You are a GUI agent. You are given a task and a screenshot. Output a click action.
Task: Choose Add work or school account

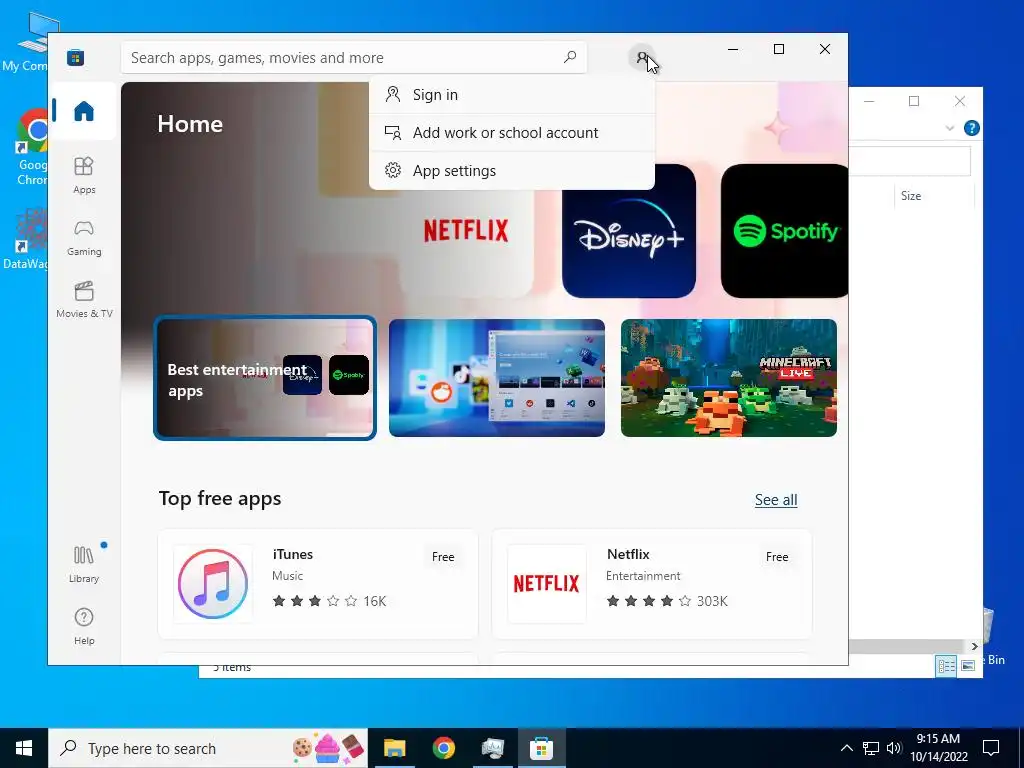[511, 133]
